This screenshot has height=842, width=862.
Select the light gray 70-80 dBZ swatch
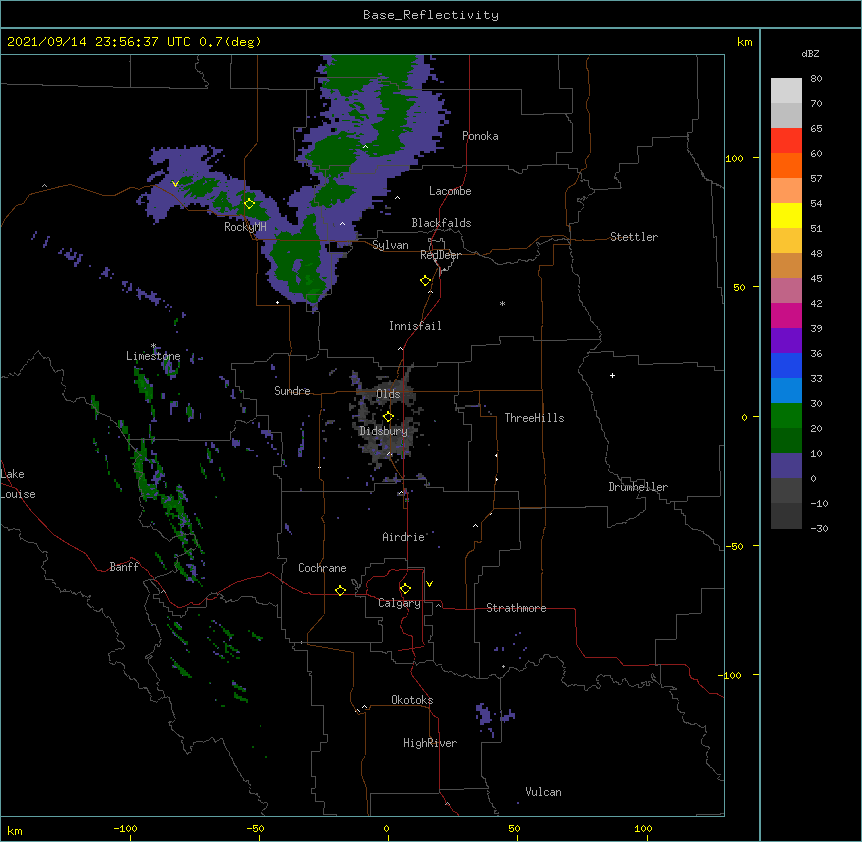786,91
